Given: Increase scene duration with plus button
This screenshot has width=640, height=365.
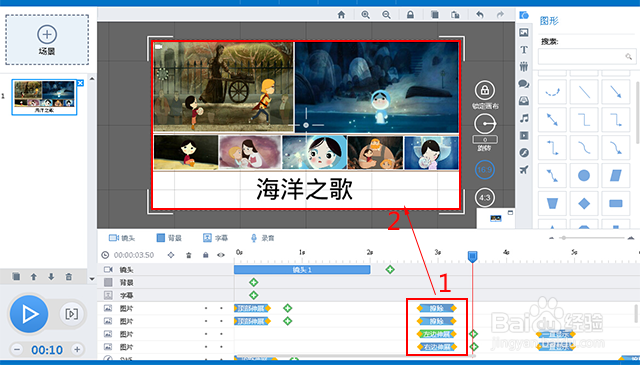Looking at the screenshot, I should (x=77, y=349).
